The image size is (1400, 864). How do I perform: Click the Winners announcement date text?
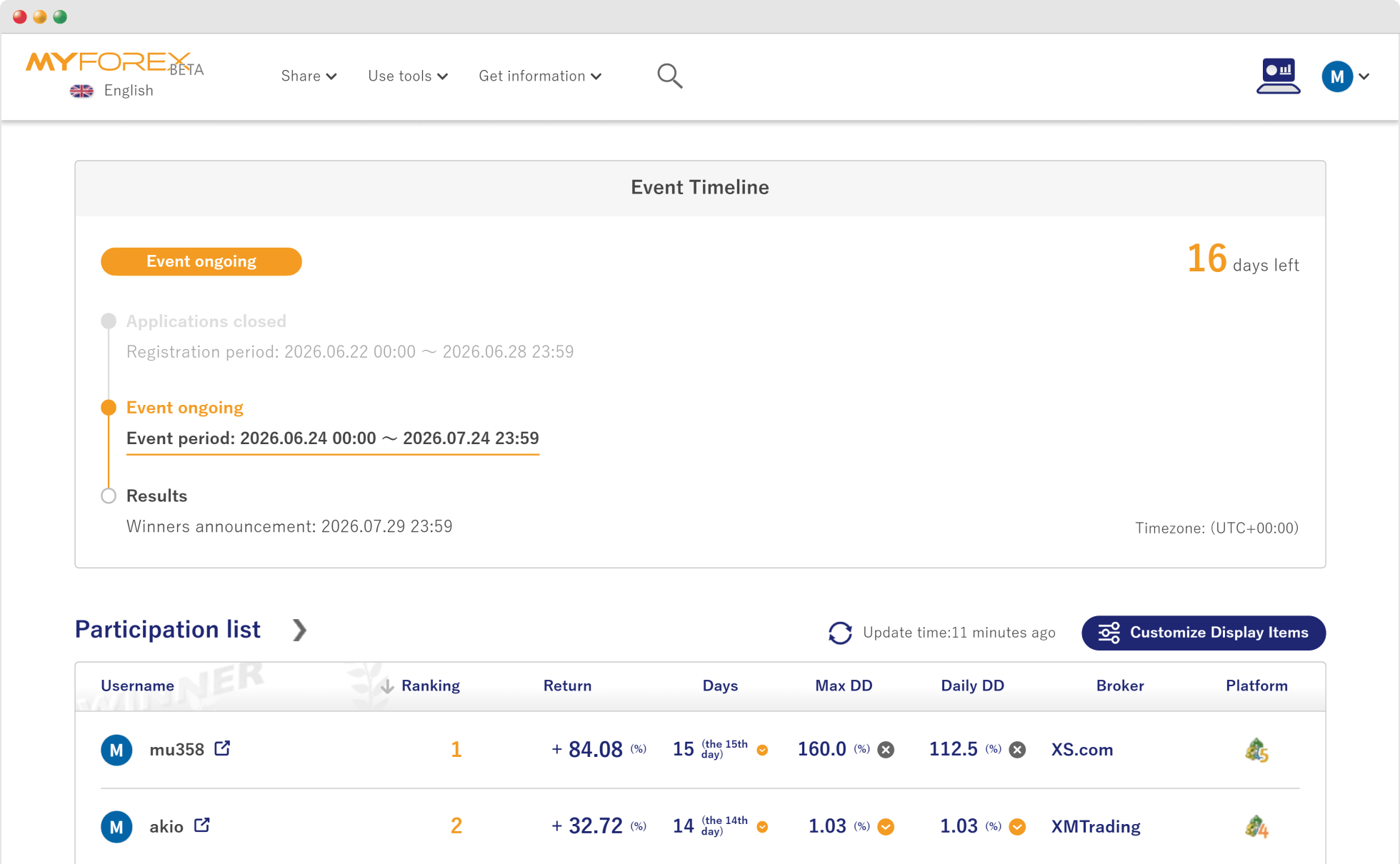coord(289,527)
